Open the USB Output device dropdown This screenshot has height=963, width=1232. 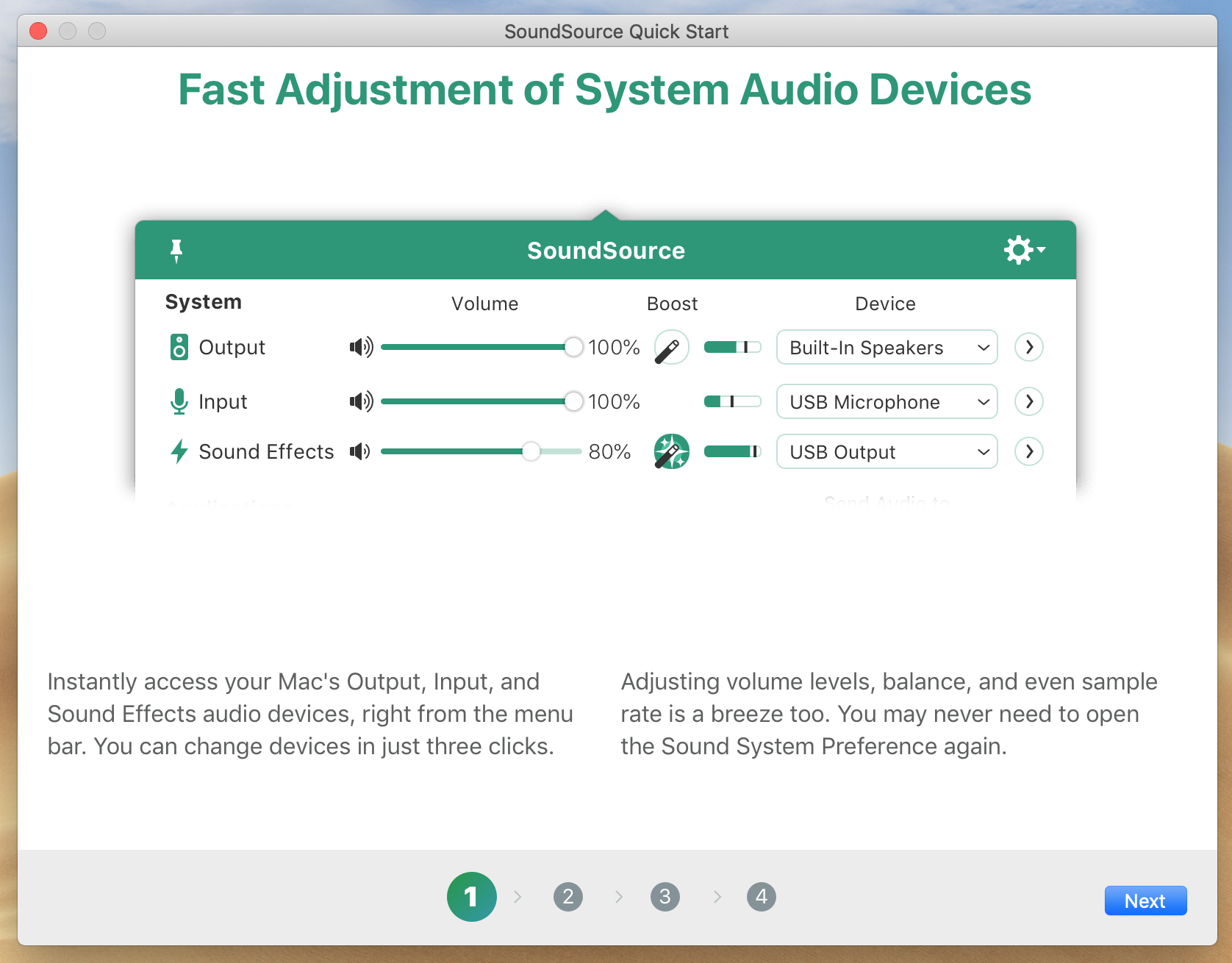887,451
